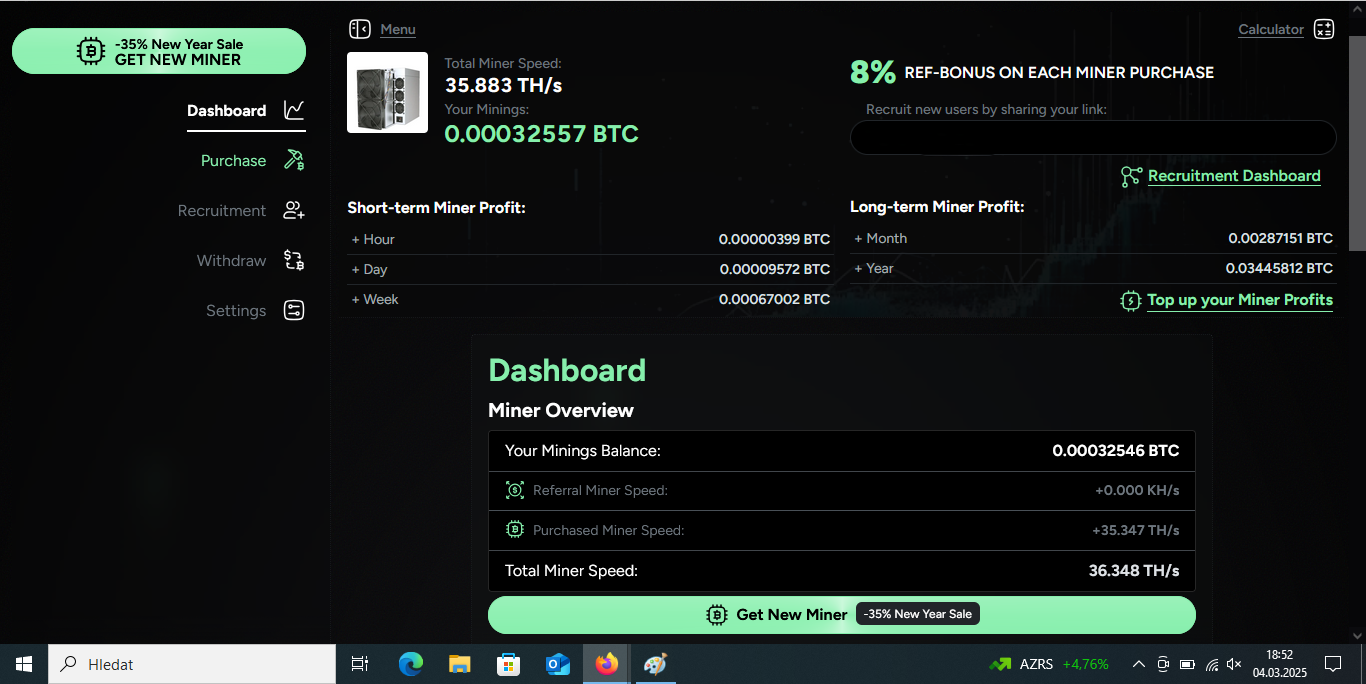The image size is (1366, 684).
Task: Click the Miner Overview heading
Action: [x=561, y=410]
